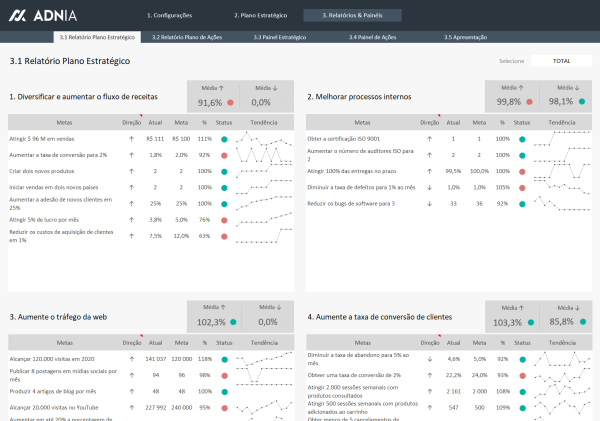Image resolution: width=600 pixels, height=421 pixels.
Task: Click red status dot for 'Atingir 5% de lucro'
Action: [224, 218]
